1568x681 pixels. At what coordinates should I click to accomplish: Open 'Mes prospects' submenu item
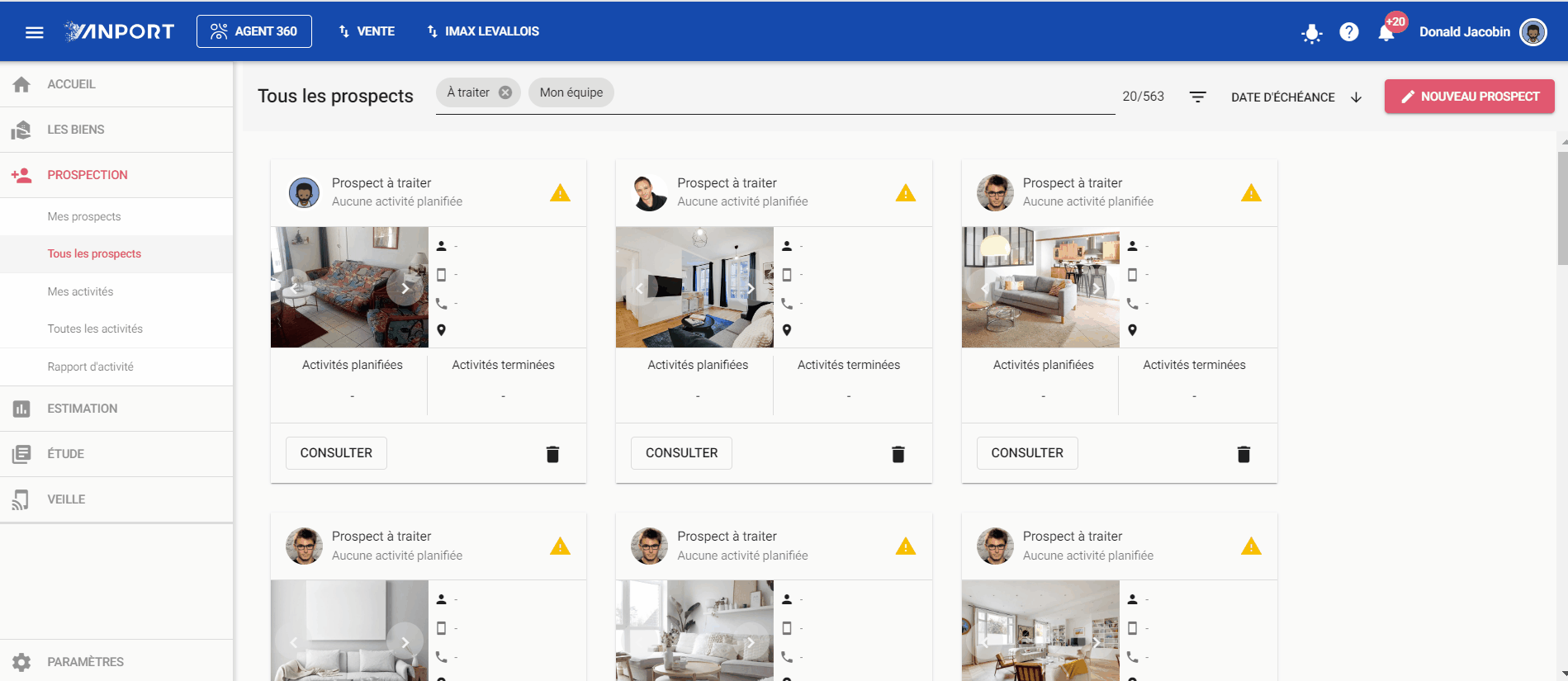[116, 216]
